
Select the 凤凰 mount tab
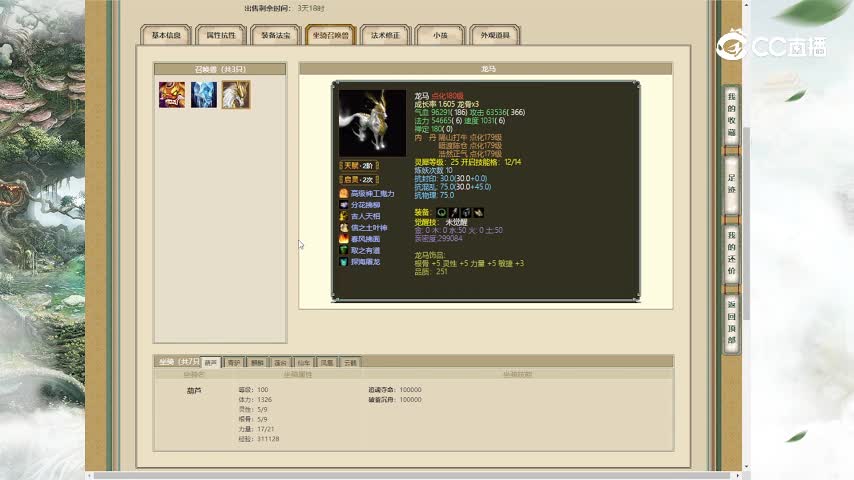pos(327,362)
